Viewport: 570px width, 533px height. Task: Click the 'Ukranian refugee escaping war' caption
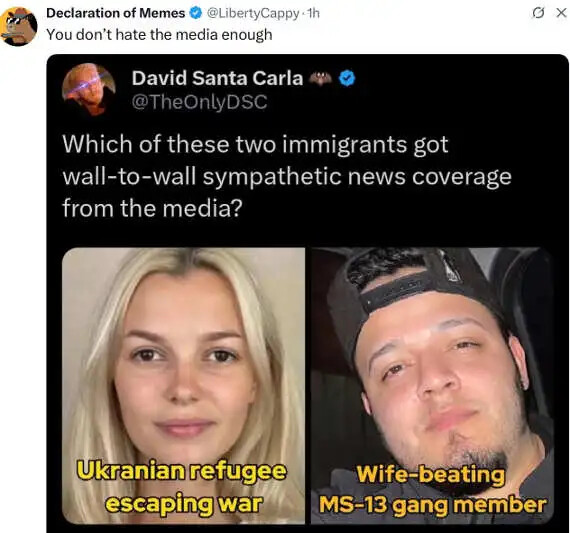183,487
